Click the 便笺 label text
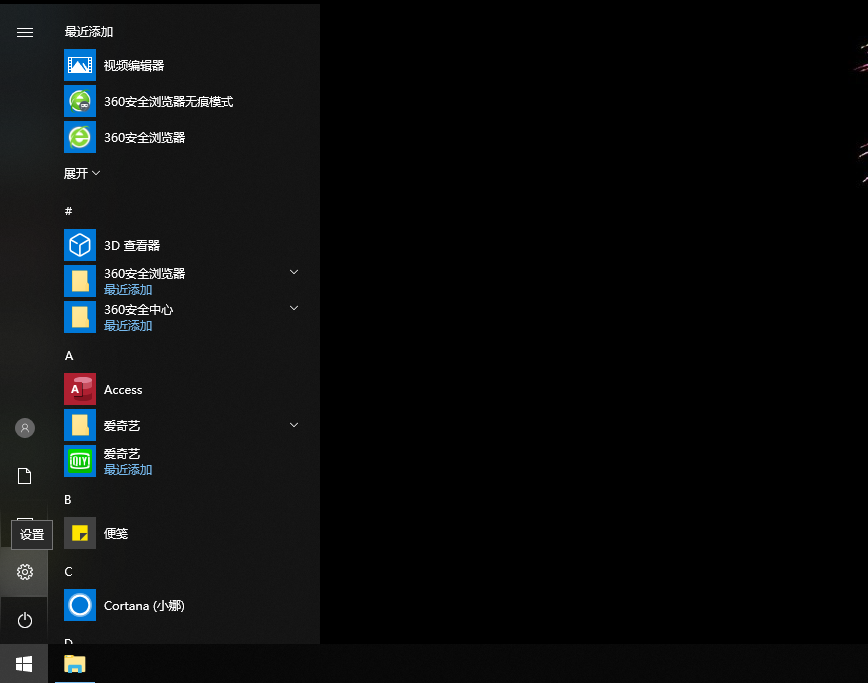 tap(116, 533)
